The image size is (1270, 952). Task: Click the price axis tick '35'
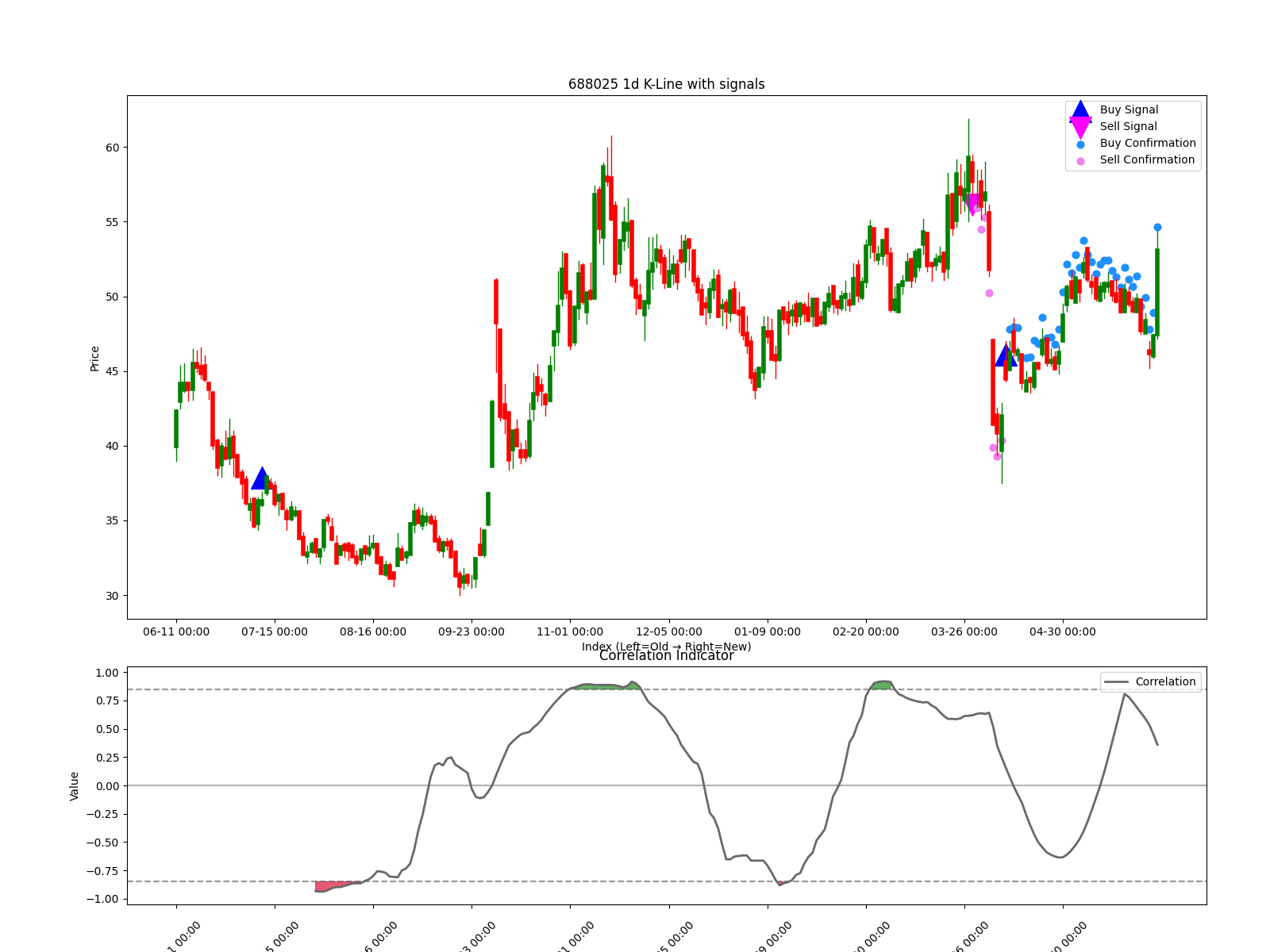(x=112, y=520)
